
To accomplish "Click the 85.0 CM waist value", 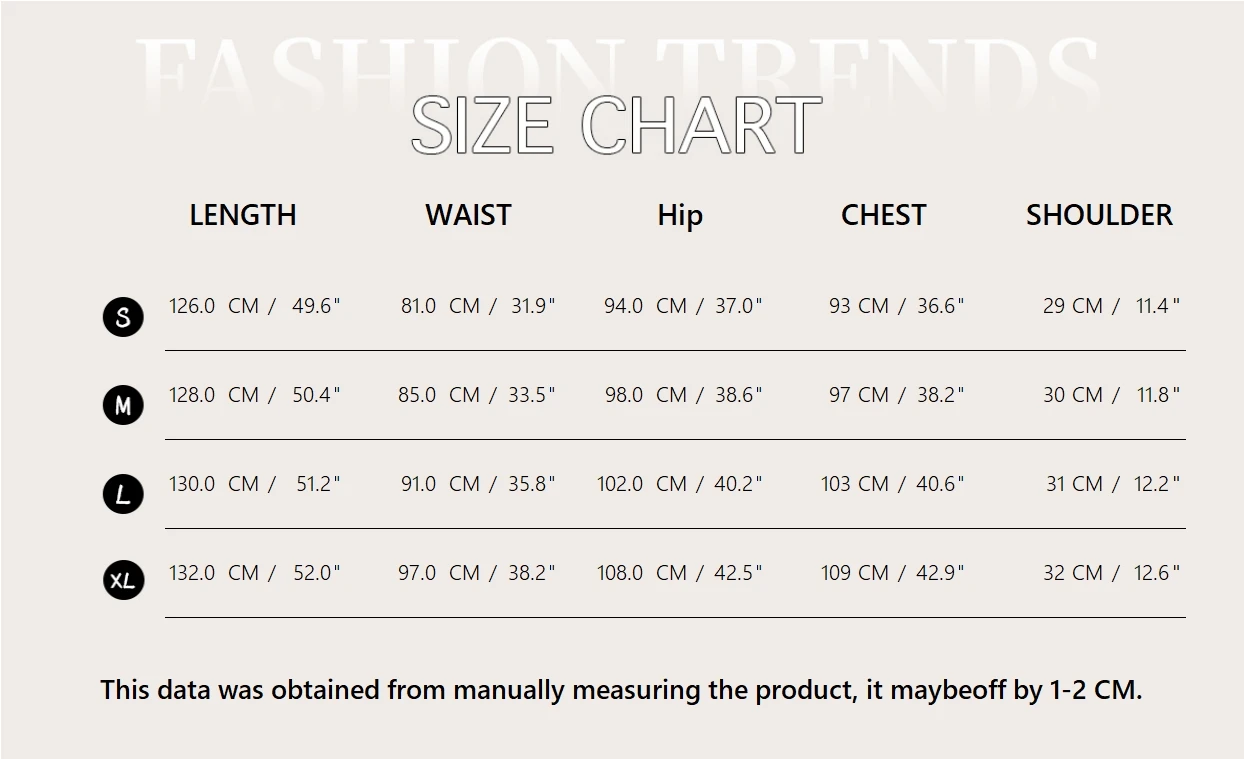I will click(x=439, y=395).
